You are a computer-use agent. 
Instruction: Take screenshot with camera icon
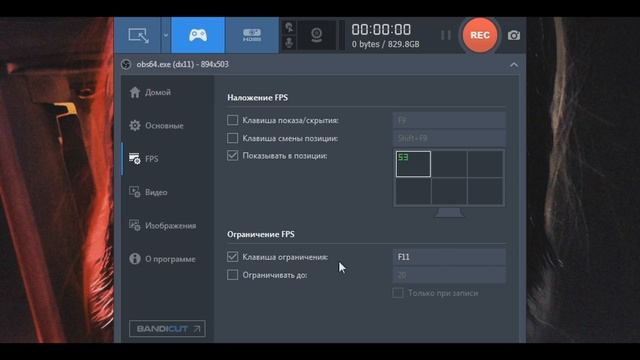click(x=513, y=36)
